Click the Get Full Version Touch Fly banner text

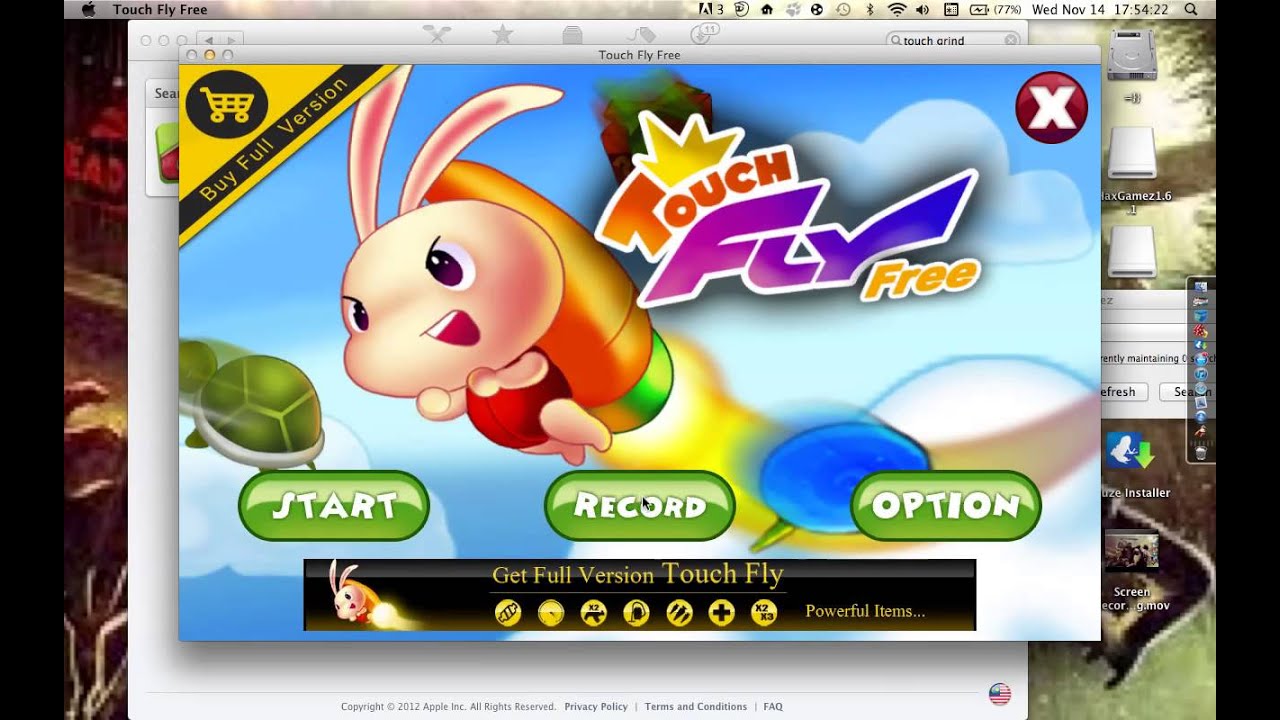tap(638, 574)
